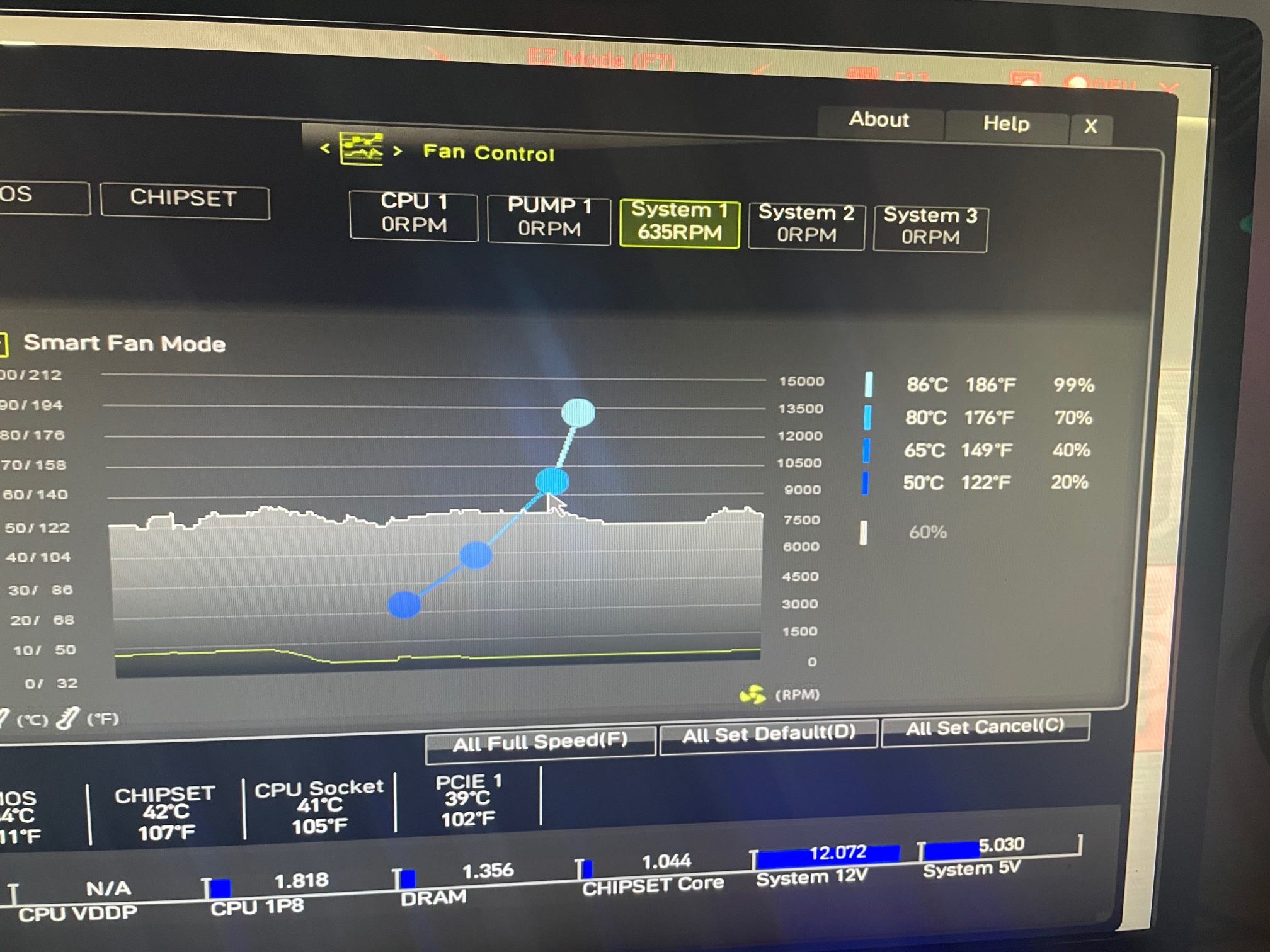Toggle the Smart Fan Mode checkbox
Image resolution: width=1270 pixels, height=952 pixels.
3,344
